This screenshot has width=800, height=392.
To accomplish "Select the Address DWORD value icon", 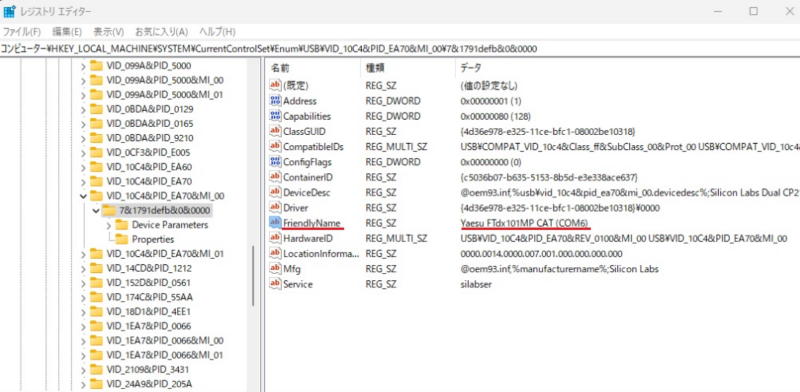I will tap(276, 101).
